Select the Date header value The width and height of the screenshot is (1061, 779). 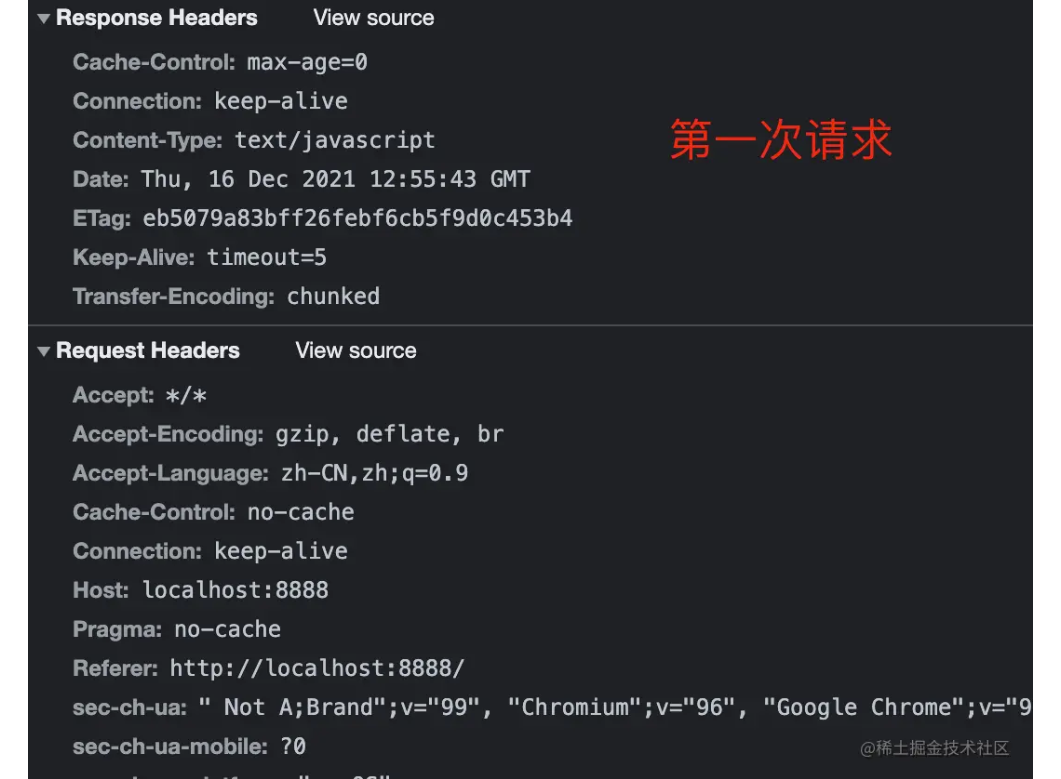tap(335, 180)
